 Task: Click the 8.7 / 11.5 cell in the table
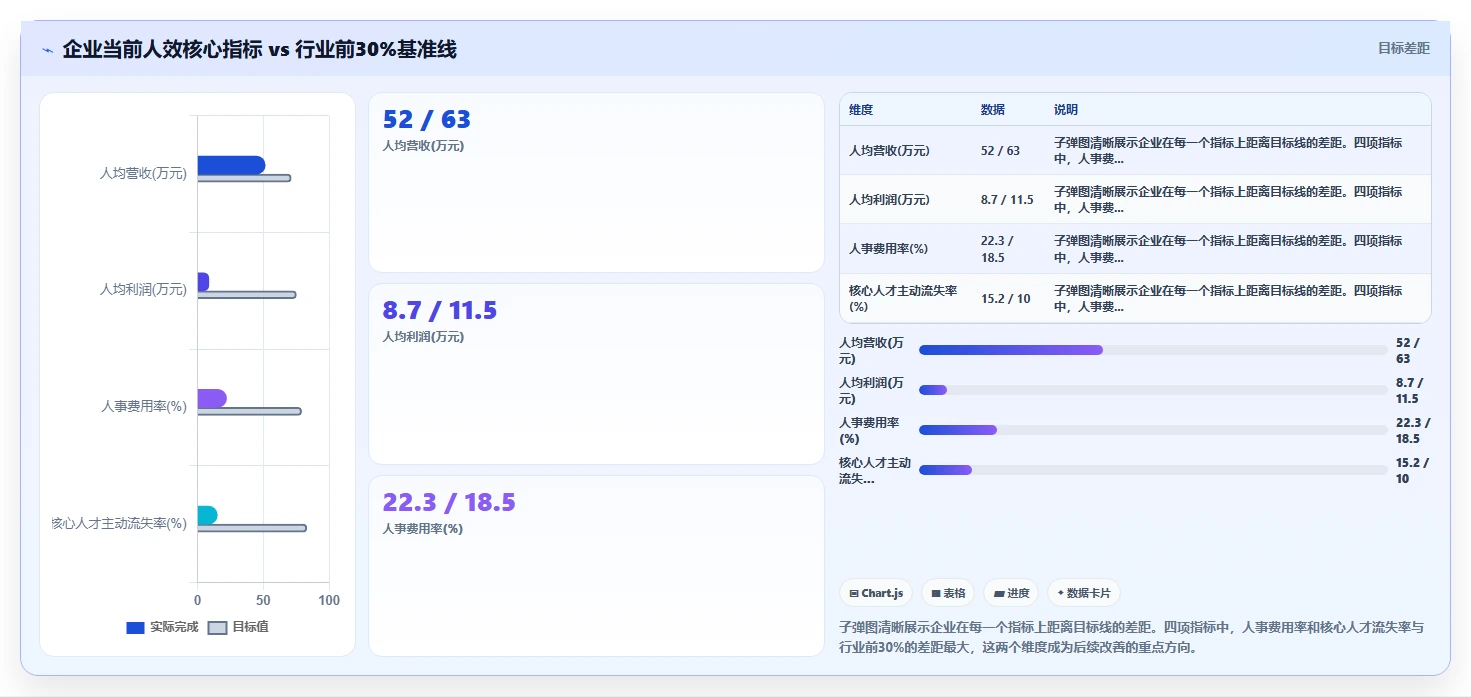click(x=1007, y=200)
